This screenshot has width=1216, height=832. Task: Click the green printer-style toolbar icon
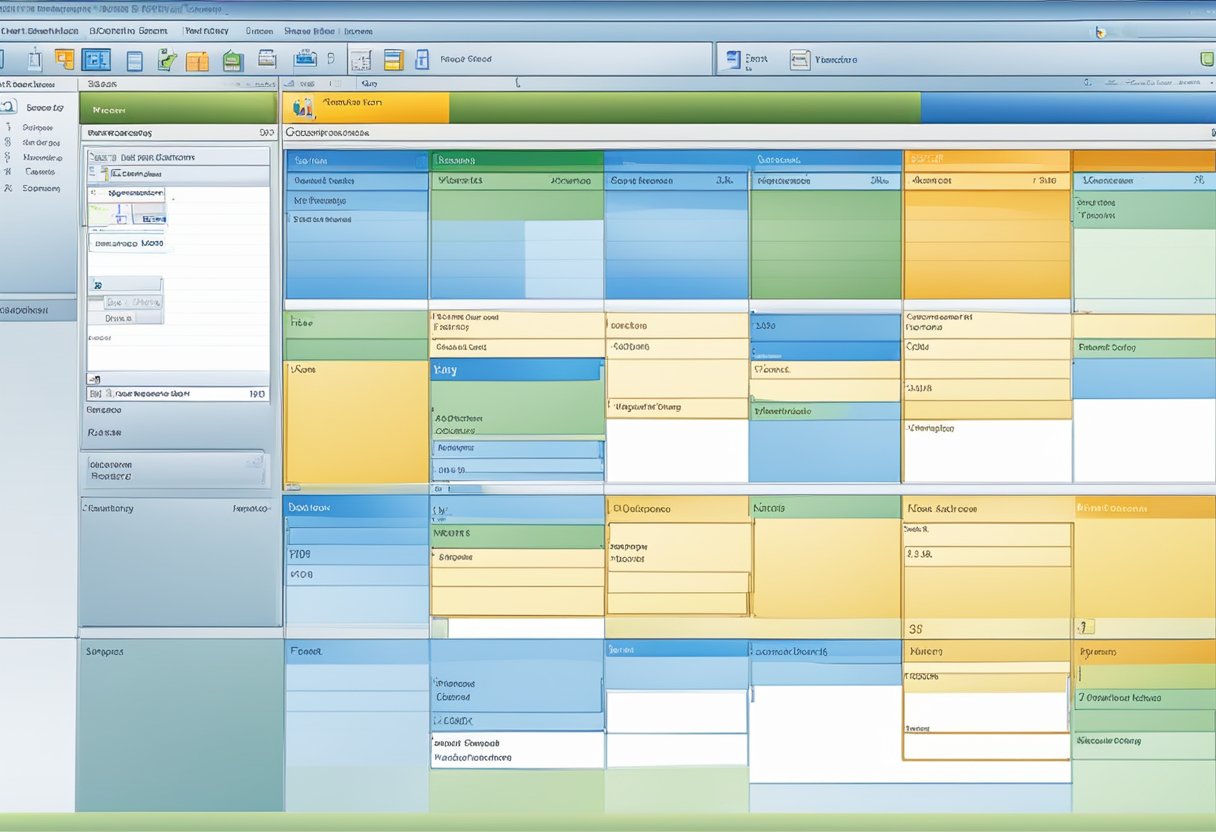click(x=232, y=61)
